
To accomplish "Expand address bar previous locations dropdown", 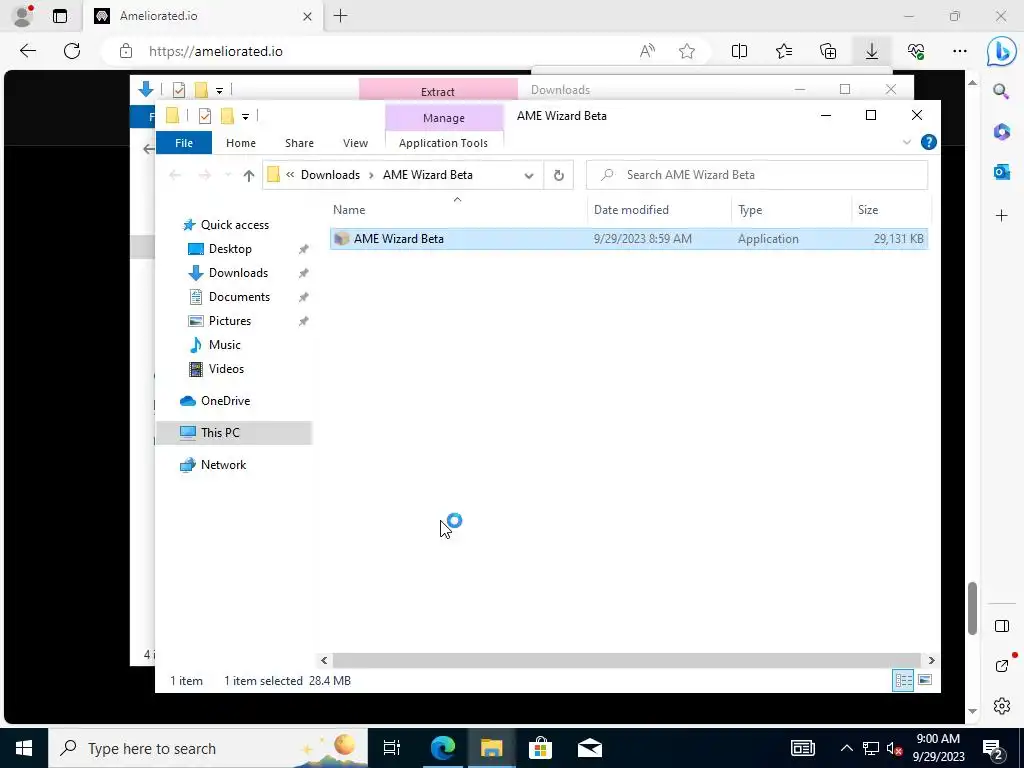I will click(x=529, y=175).
